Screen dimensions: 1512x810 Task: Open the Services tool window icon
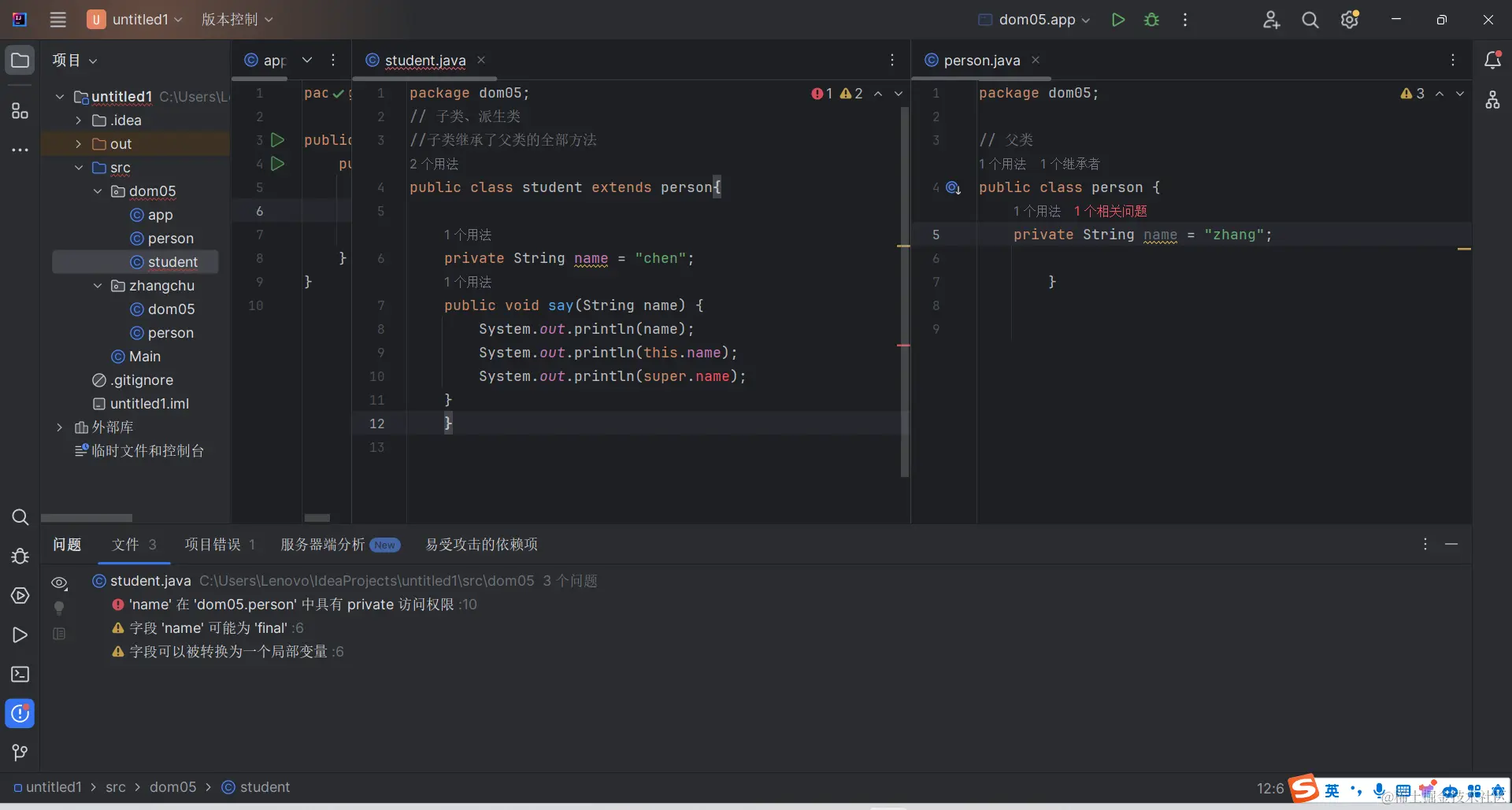(20, 596)
